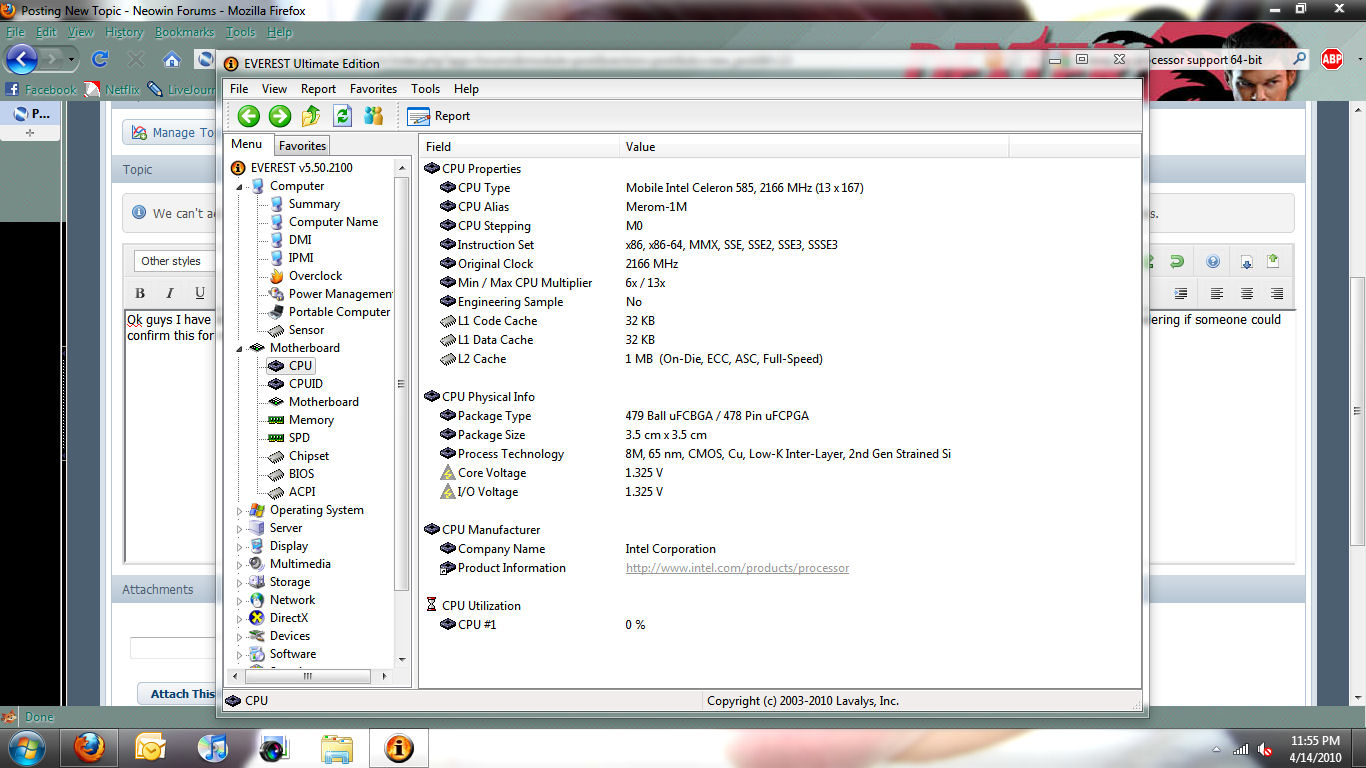Click the green Back arrow in EVEREST toolbar
1366x768 pixels.
click(x=249, y=116)
